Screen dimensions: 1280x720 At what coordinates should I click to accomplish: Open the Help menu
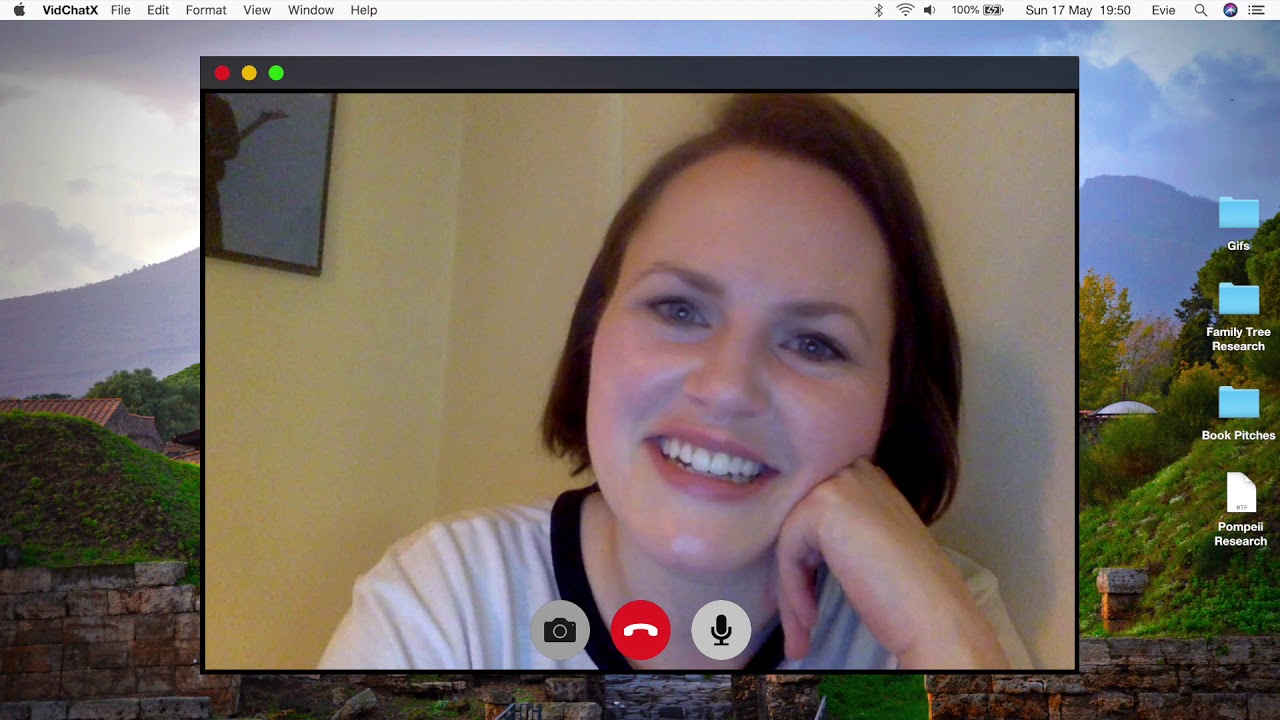(364, 10)
